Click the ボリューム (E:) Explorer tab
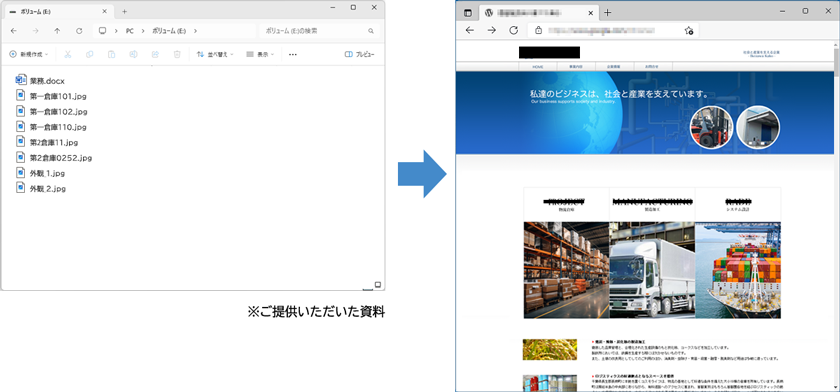 tap(59, 11)
